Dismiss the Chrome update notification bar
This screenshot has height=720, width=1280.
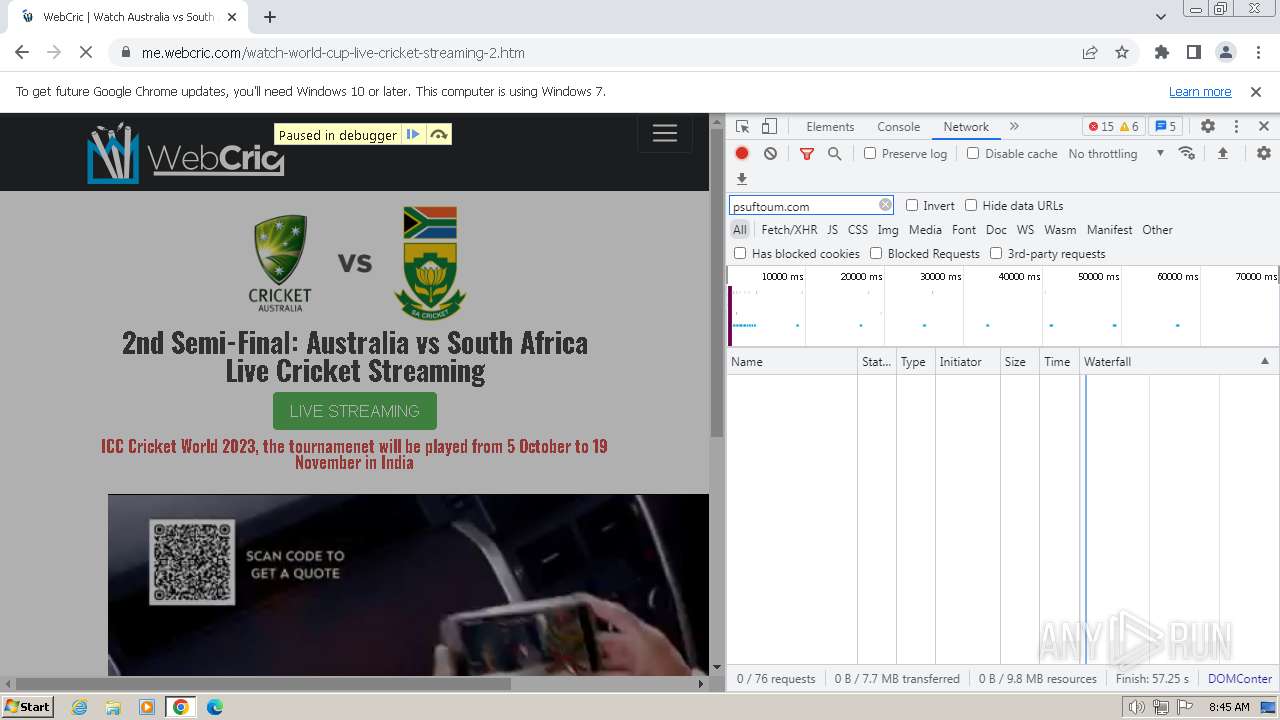(x=1256, y=91)
